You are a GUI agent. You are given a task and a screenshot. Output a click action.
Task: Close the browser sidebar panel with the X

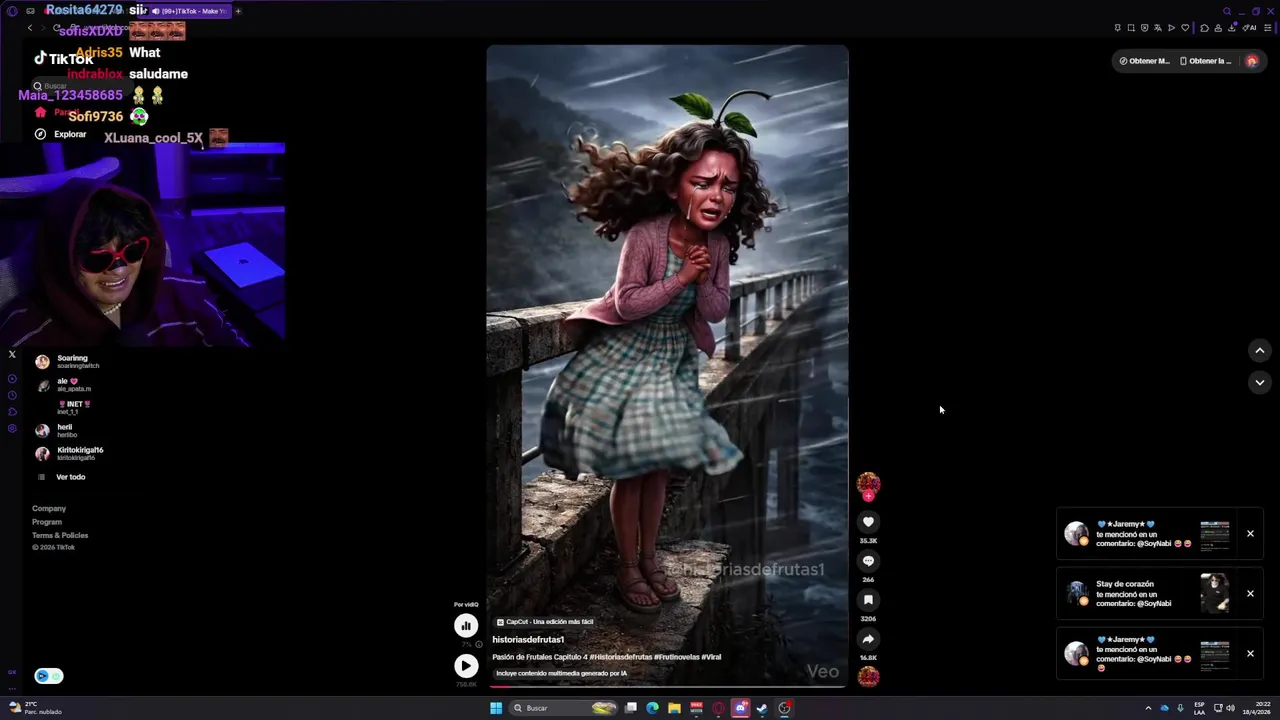(x=12, y=354)
